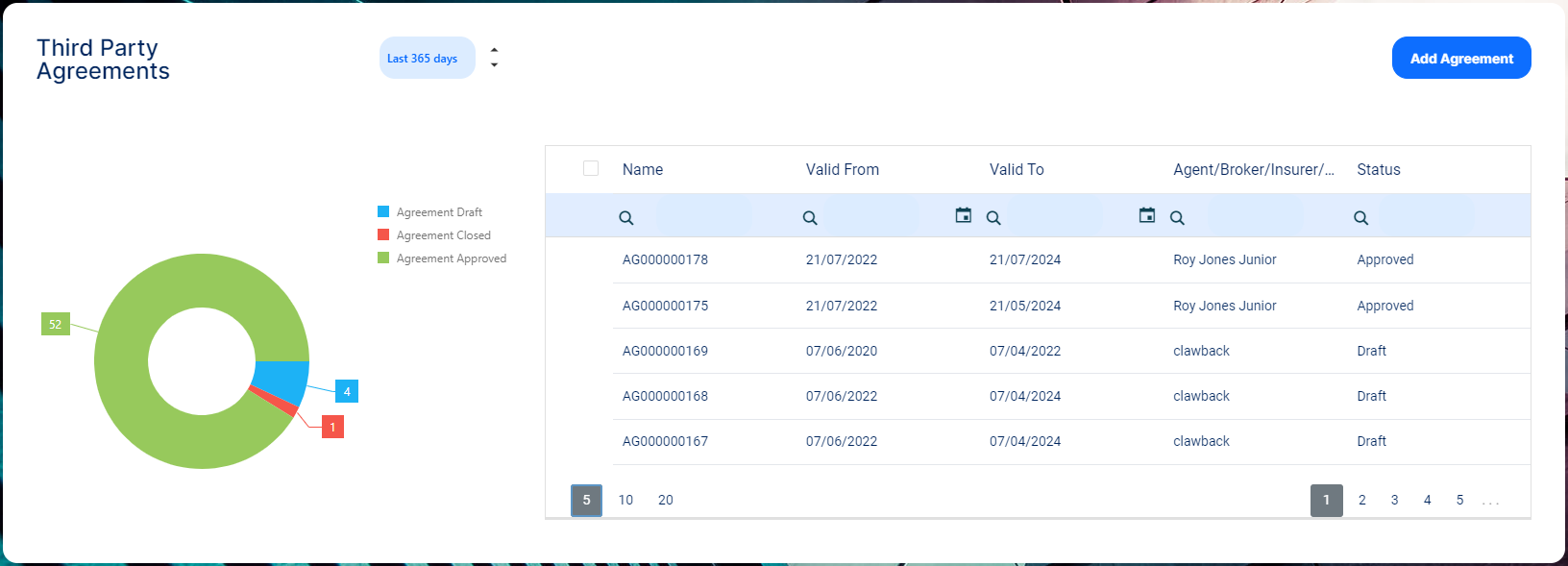Go to page 2 of agreements
Screen dimensions: 1568x566
coord(1361,500)
